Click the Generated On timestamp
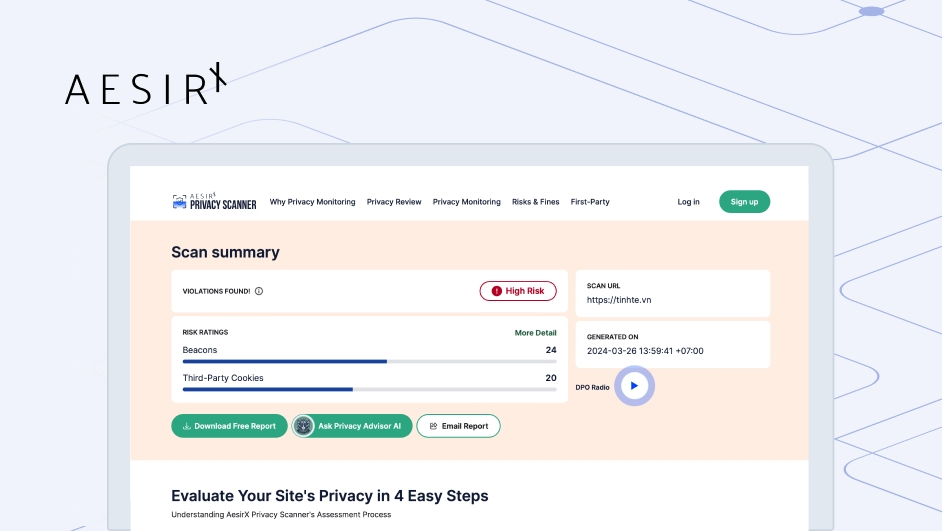Image resolution: width=942 pixels, height=531 pixels. point(645,351)
